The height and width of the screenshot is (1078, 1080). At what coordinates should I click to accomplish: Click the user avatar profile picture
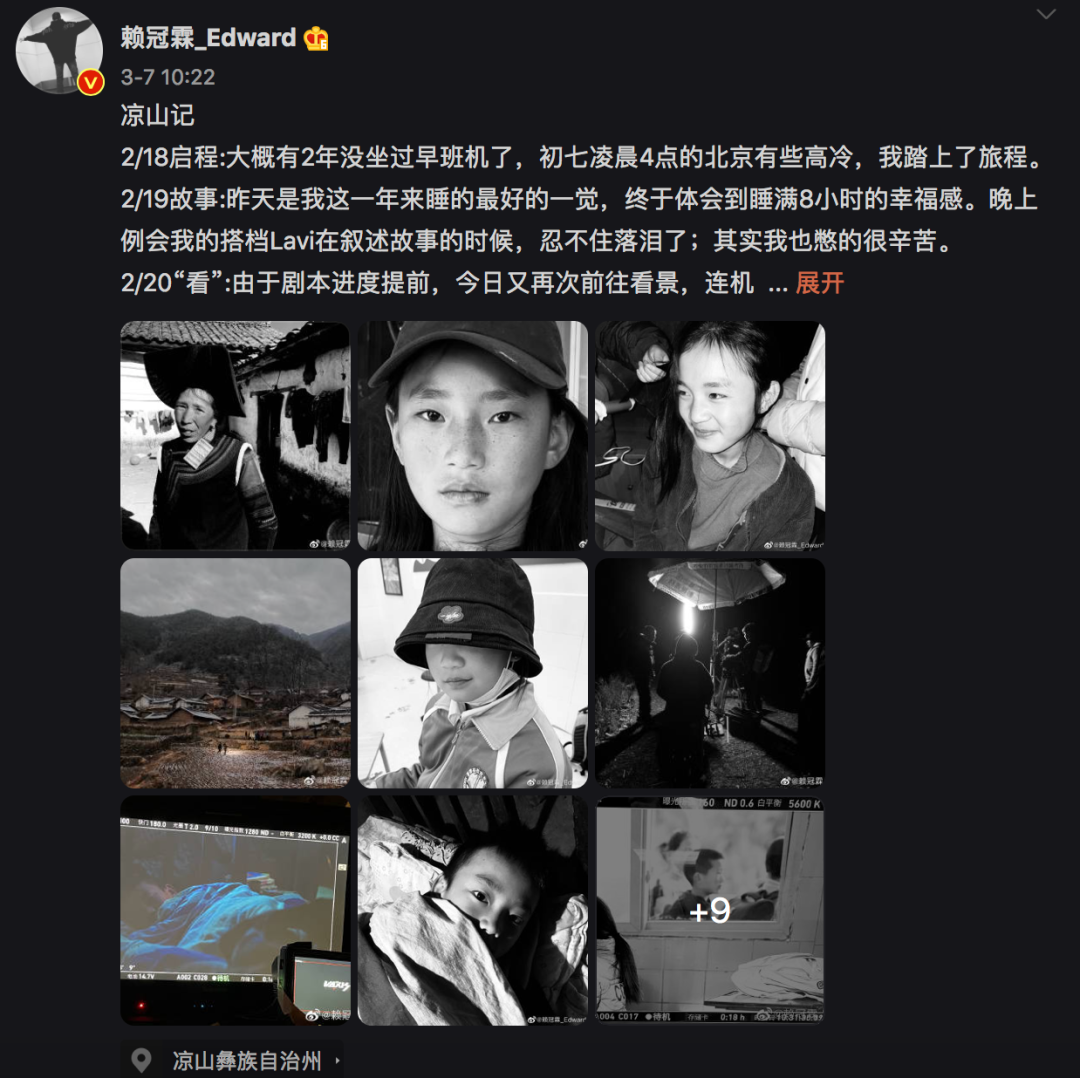tap(59, 50)
